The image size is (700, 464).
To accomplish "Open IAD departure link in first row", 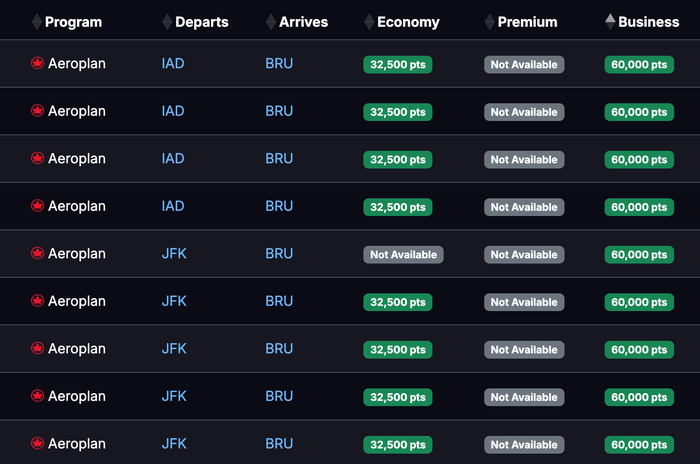I will pos(173,63).
